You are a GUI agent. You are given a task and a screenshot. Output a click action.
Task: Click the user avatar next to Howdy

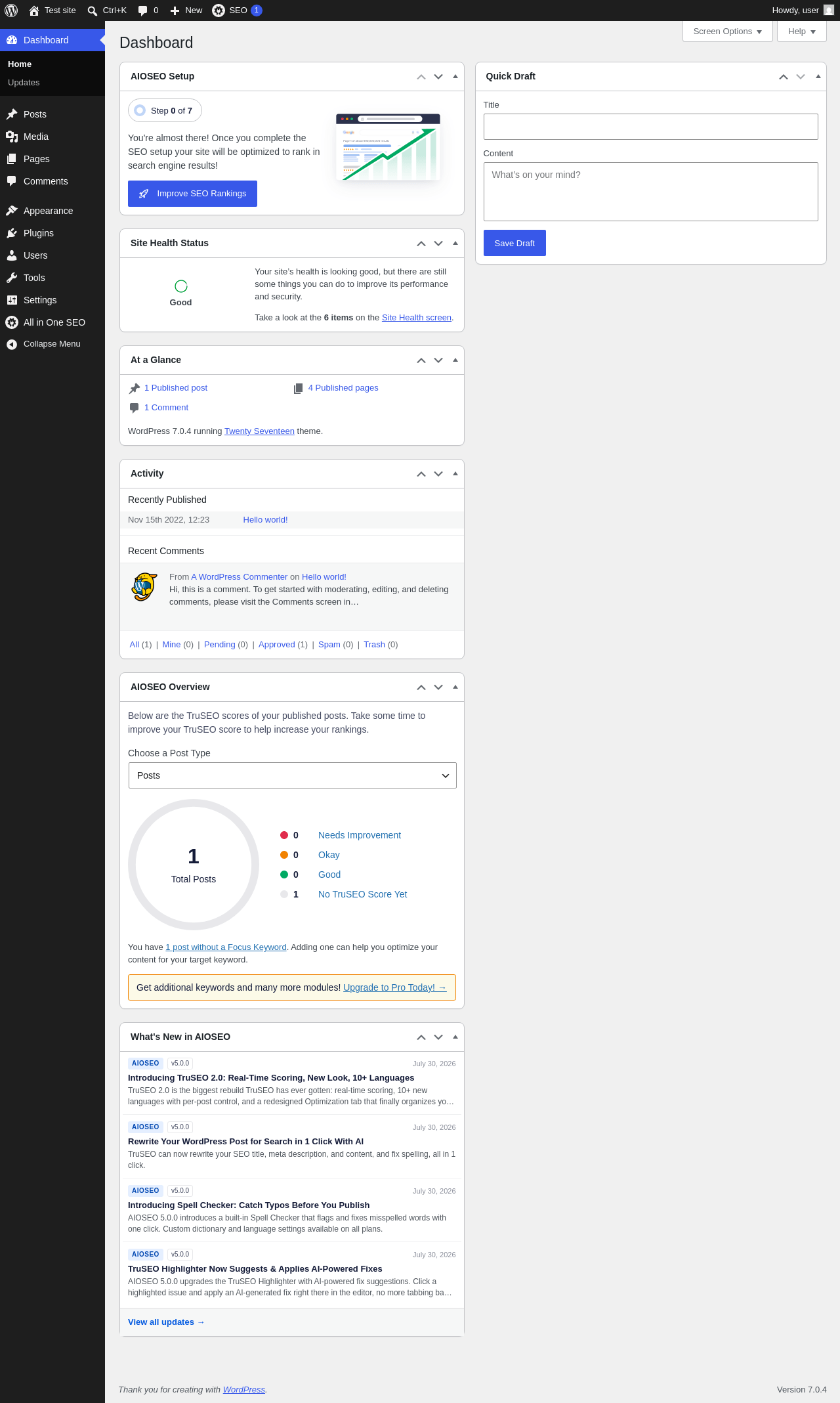pyautogui.click(x=829, y=11)
